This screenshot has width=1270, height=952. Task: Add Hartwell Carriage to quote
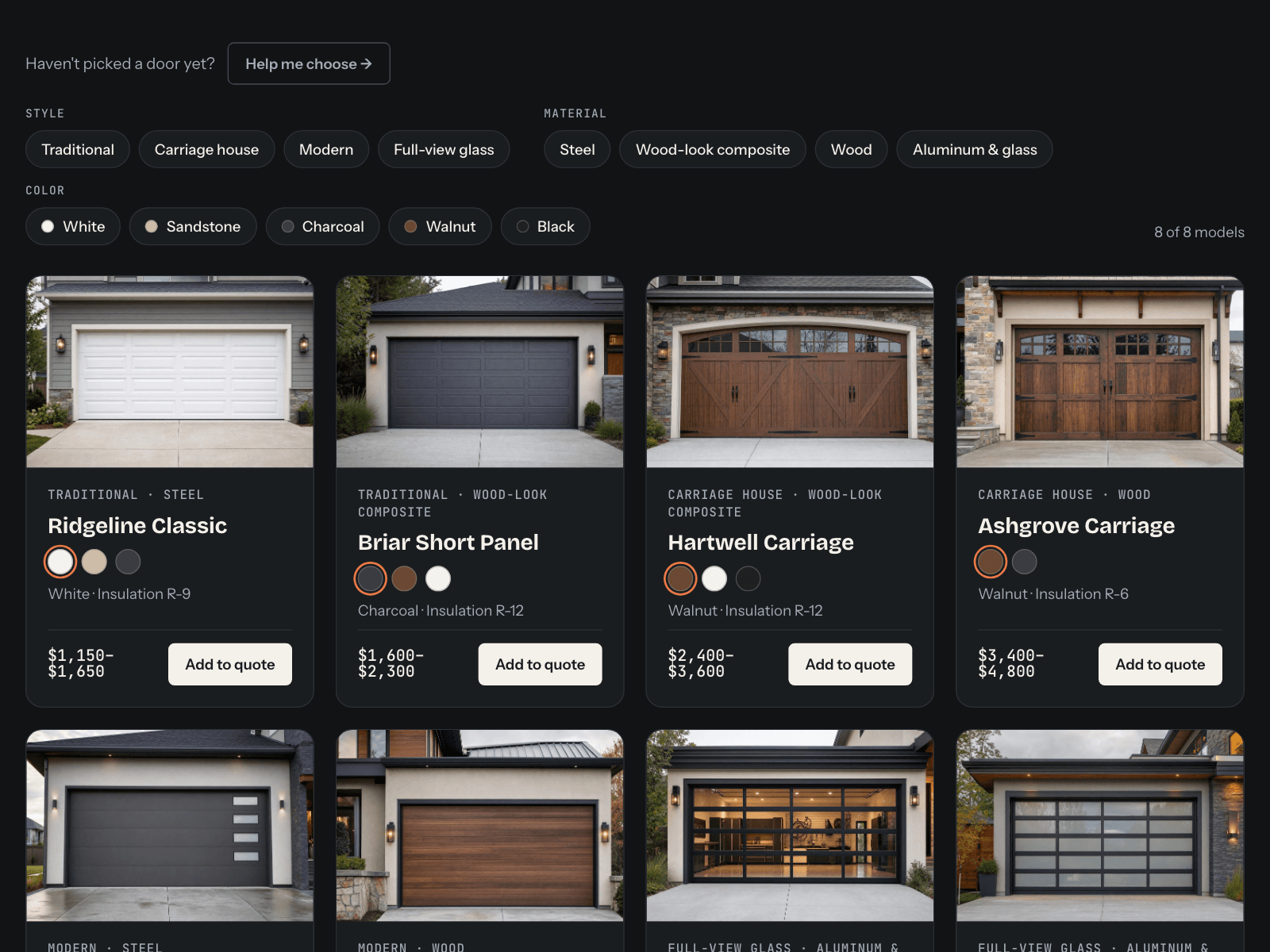(x=850, y=664)
